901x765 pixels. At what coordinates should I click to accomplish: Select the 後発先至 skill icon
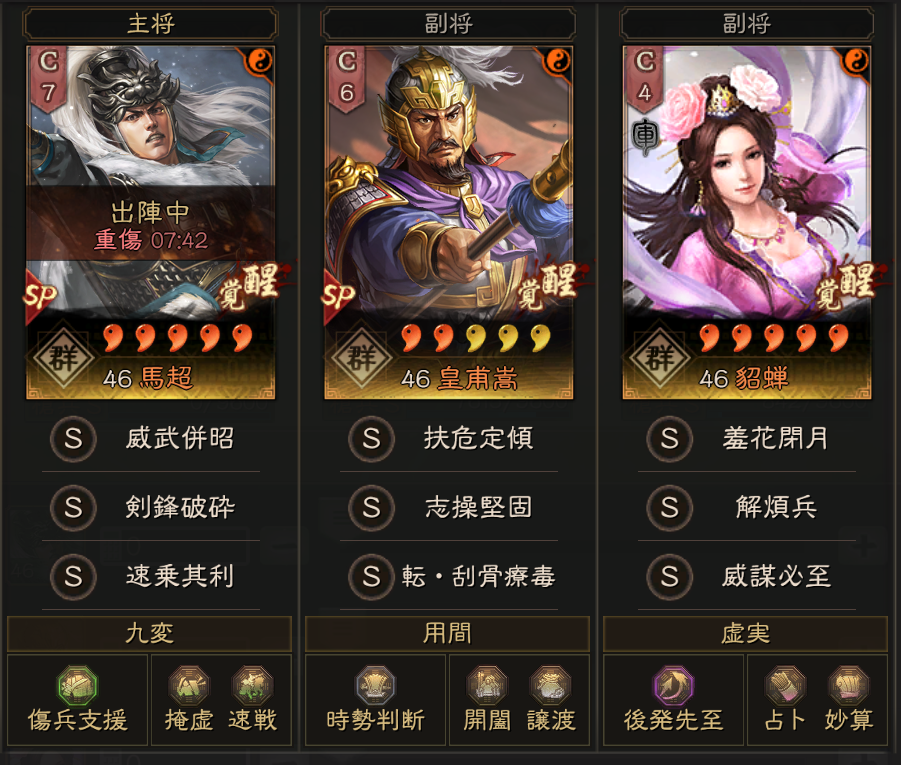coord(673,685)
